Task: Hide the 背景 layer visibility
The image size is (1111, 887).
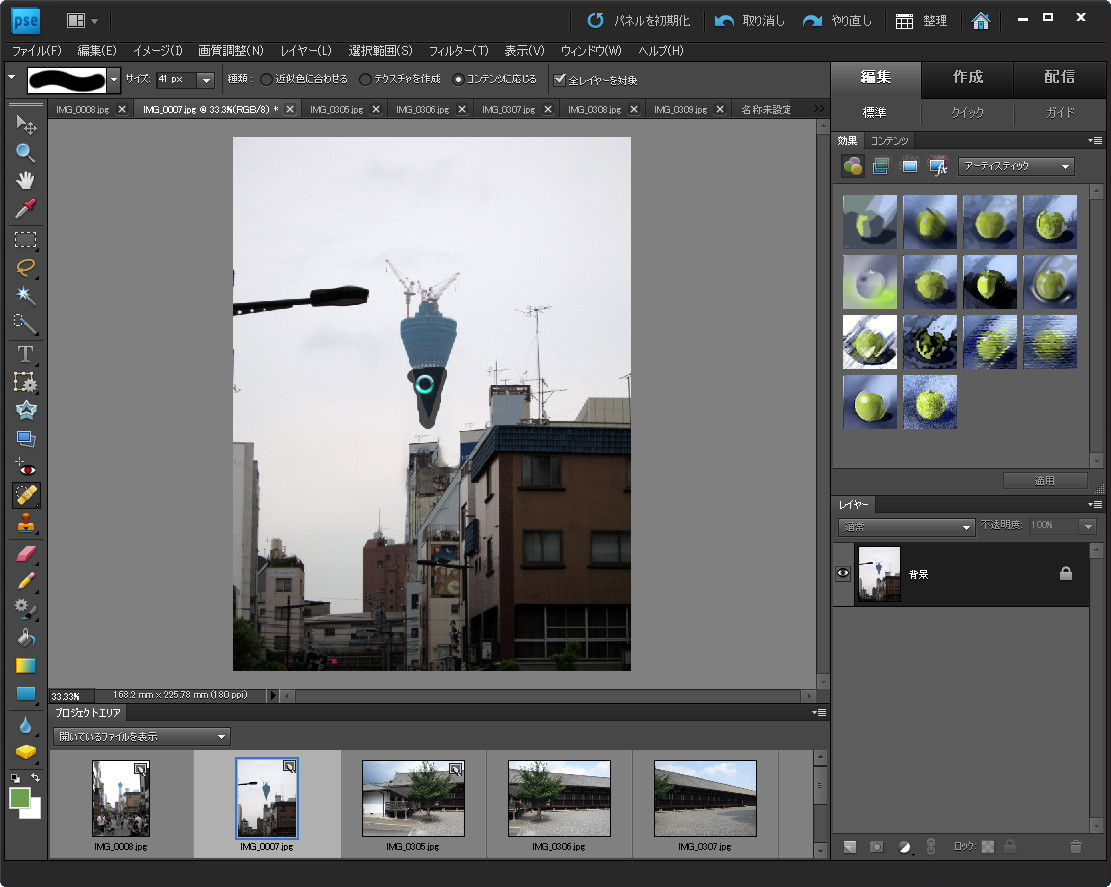Action: click(x=841, y=574)
